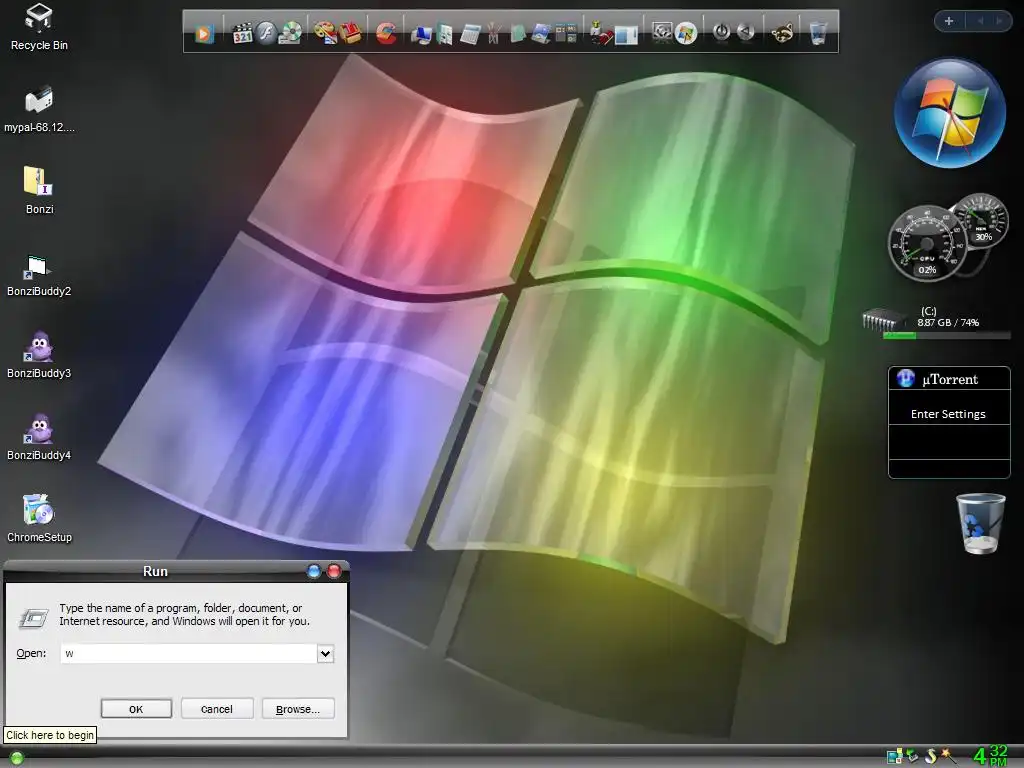The height and width of the screenshot is (768, 1024).
Task: Click the sidebar add gadget plus button
Action: (x=949, y=21)
